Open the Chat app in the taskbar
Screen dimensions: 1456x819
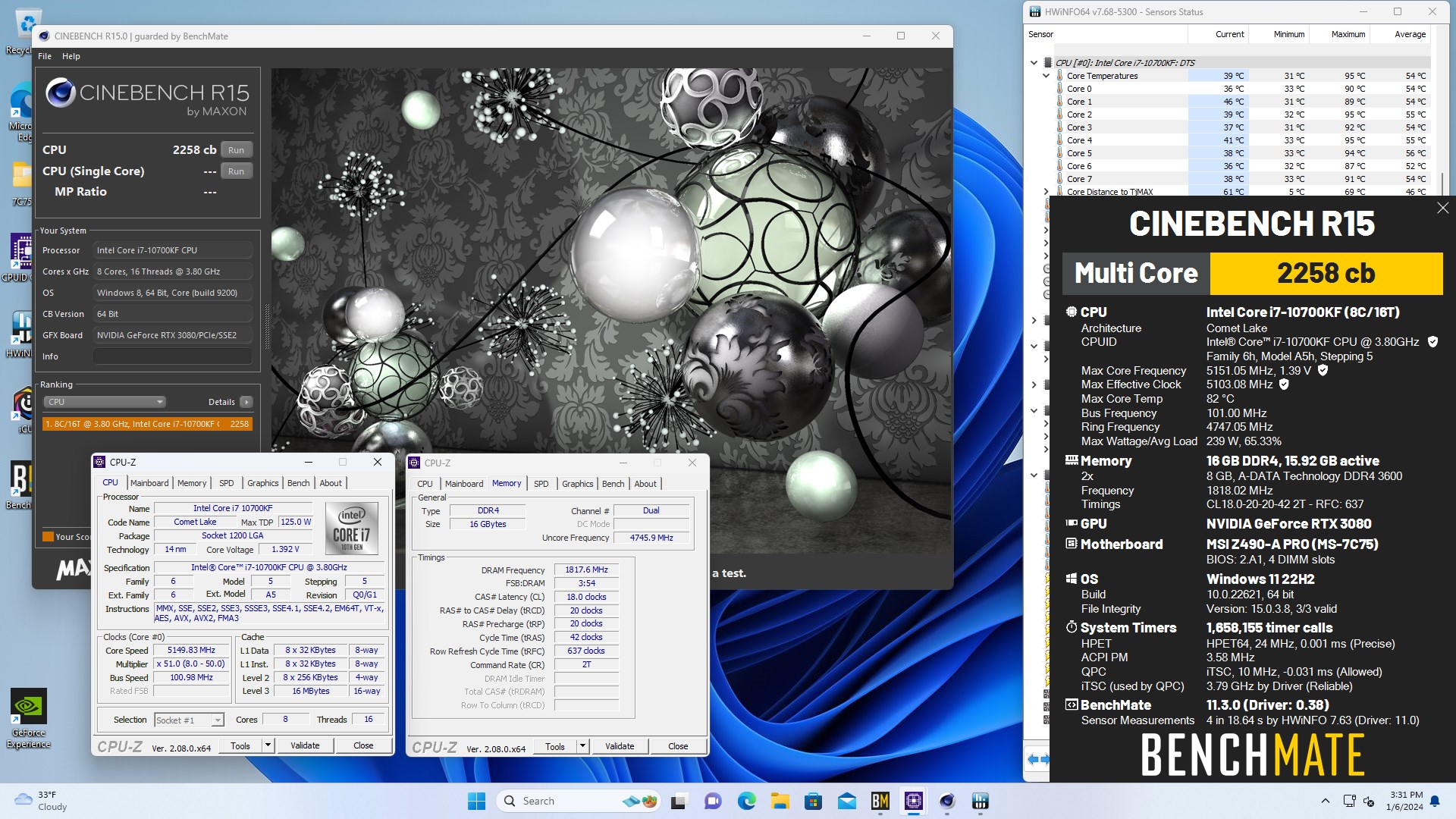(713, 801)
